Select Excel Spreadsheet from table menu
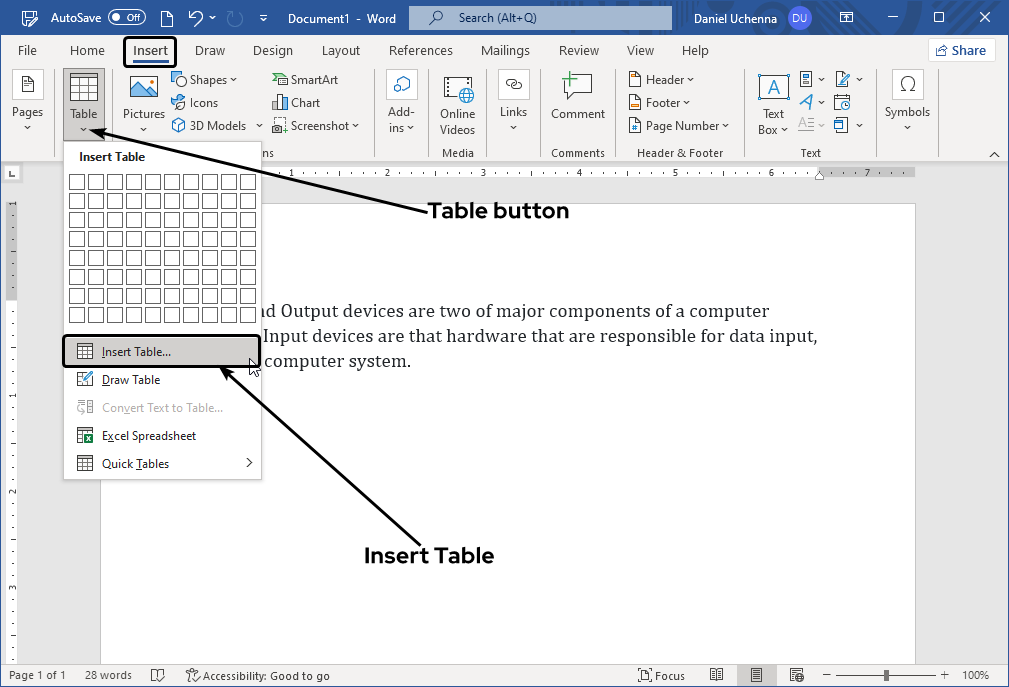 tap(148, 436)
